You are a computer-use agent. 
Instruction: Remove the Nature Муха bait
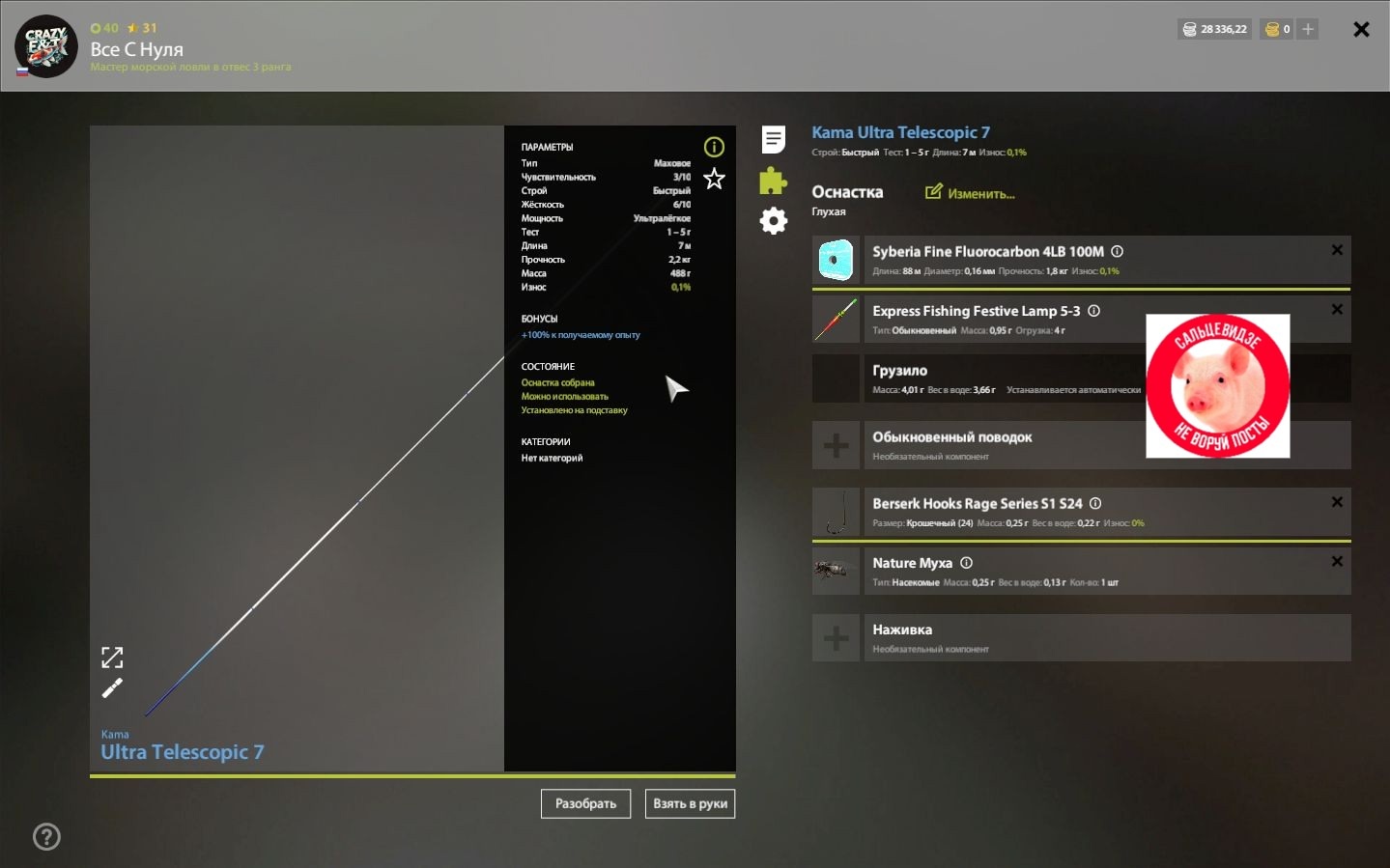pos(1337,561)
